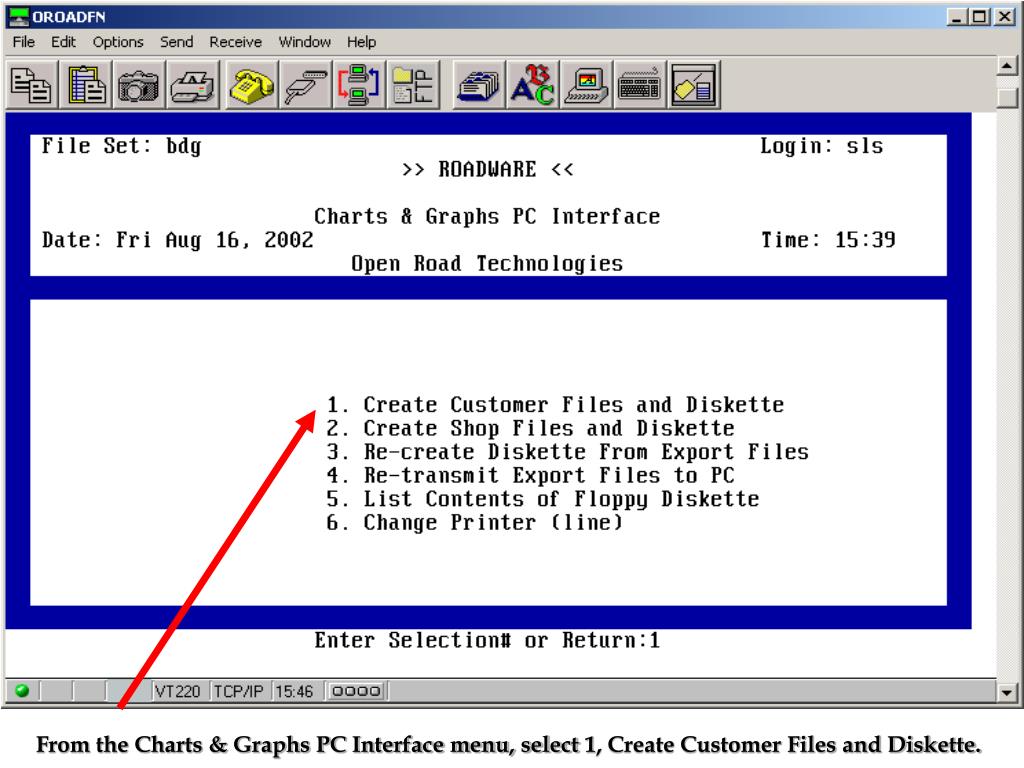Click the TCP/IP status bar entry
This screenshot has height=768, width=1024.
238,691
